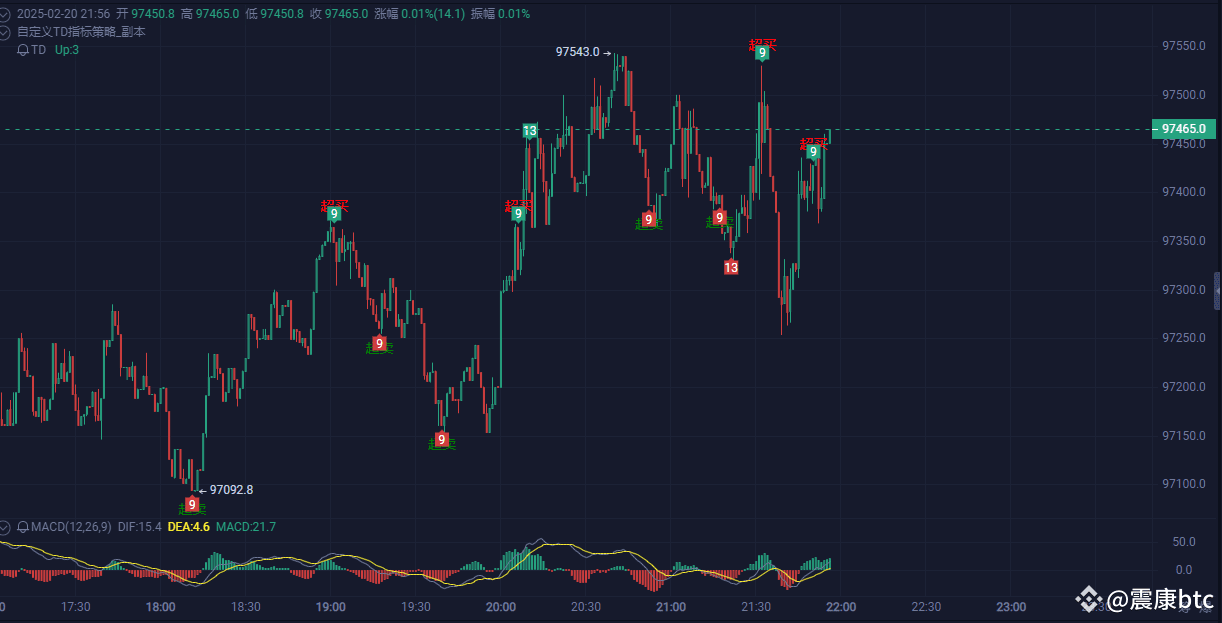Image resolution: width=1222 pixels, height=623 pixels.
Task: Click the 97500 price axis label
Action: tap(1183, 95)
